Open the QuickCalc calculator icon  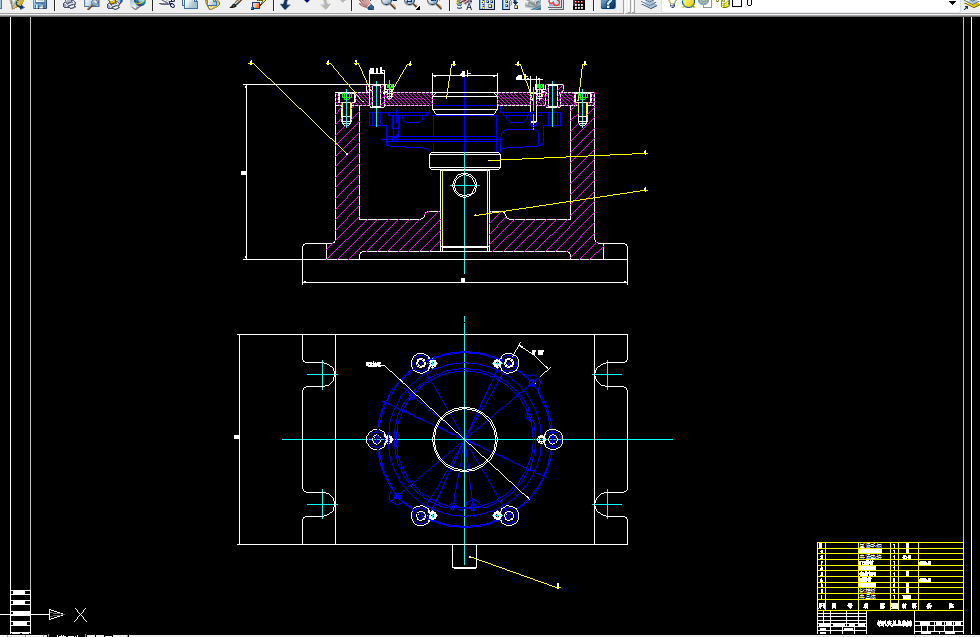point(579,4)
